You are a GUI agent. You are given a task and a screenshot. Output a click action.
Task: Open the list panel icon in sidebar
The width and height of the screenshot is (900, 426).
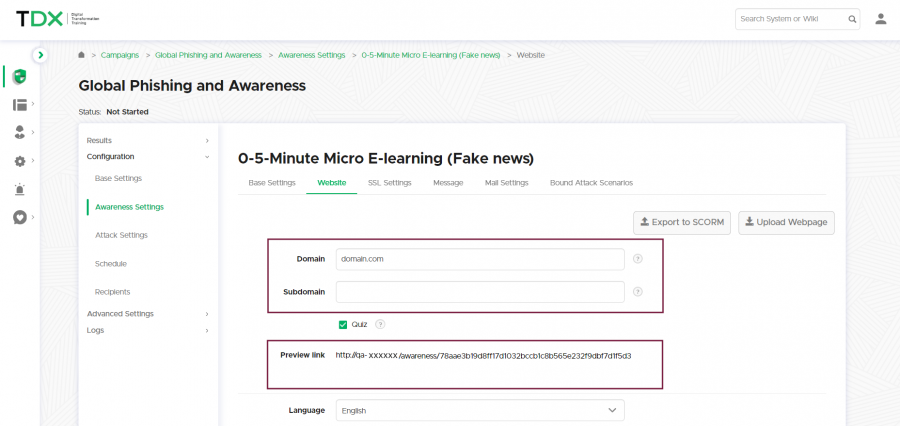tap(19, 105)
